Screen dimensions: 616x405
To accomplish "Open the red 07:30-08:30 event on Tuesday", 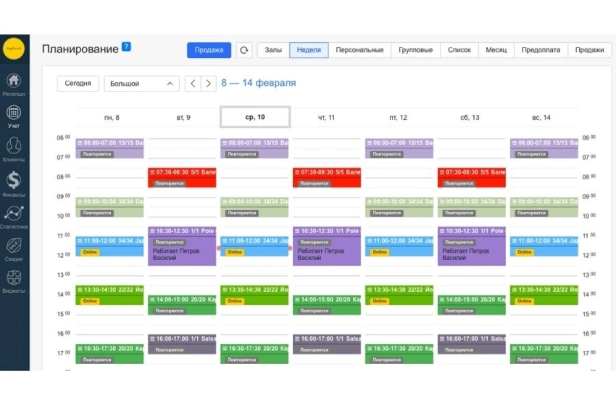I will [x=182, y=177].
